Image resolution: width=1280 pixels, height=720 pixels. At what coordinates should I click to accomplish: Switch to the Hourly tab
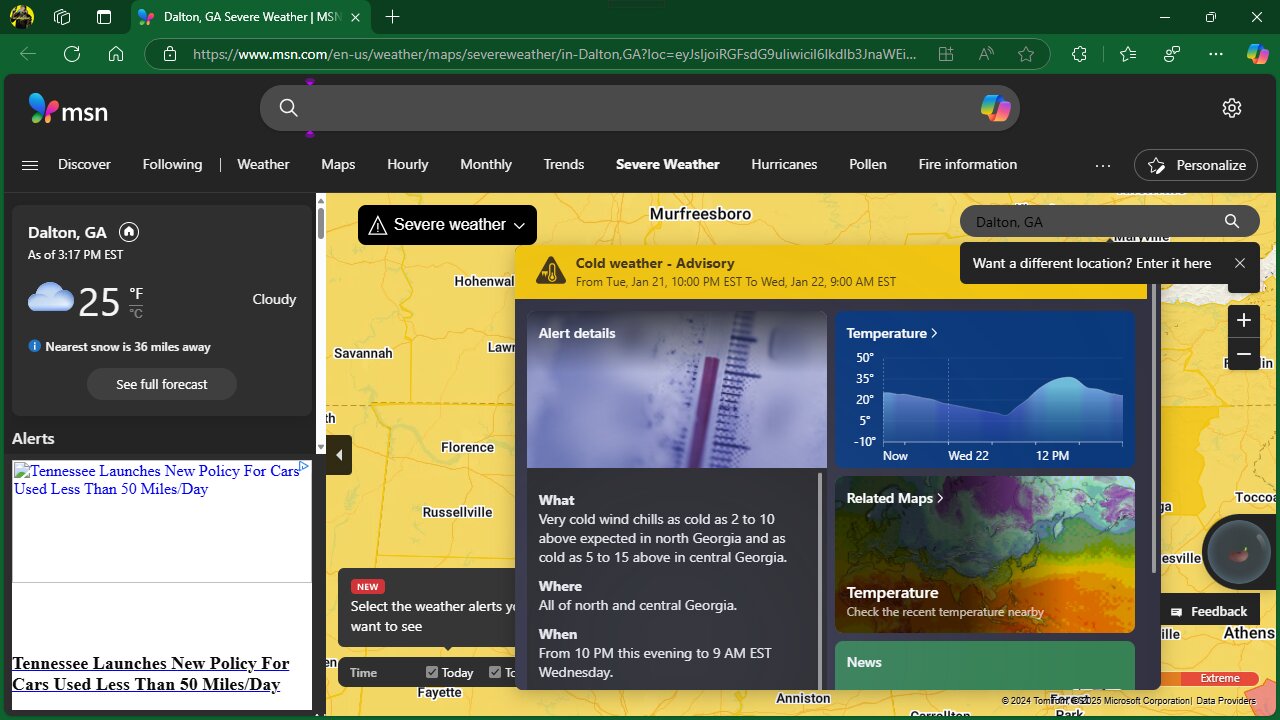click(407, 165)
